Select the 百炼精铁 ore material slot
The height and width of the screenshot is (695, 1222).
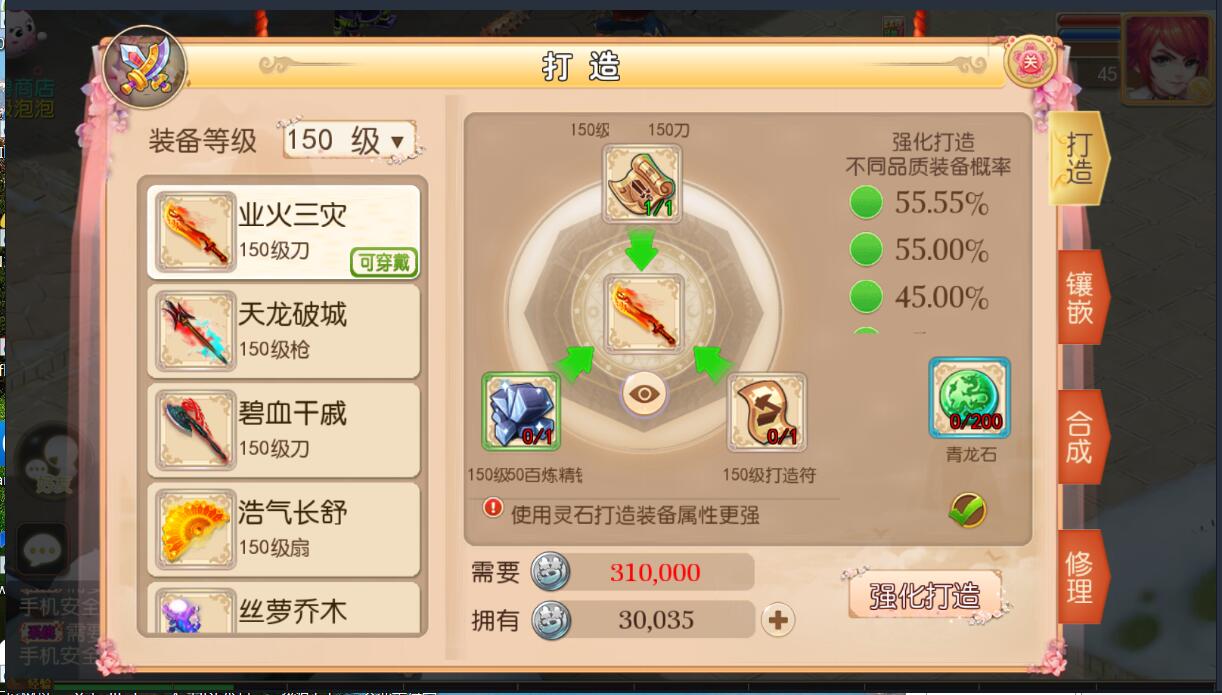(x=521, y=411)
